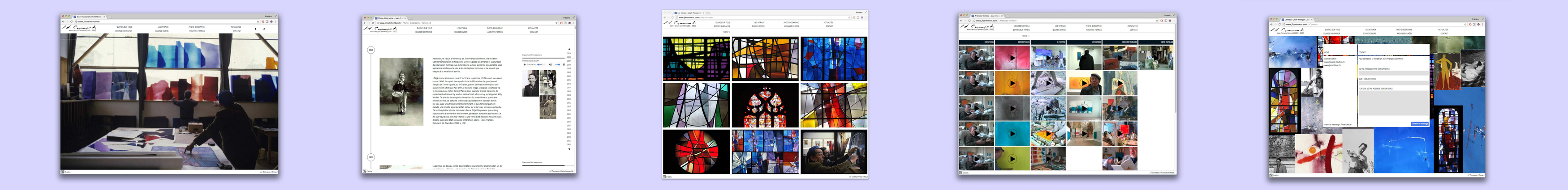Play the audio archive in Photo-biographie window
This screenshot has width=1568, height=190.
point(525,64)
